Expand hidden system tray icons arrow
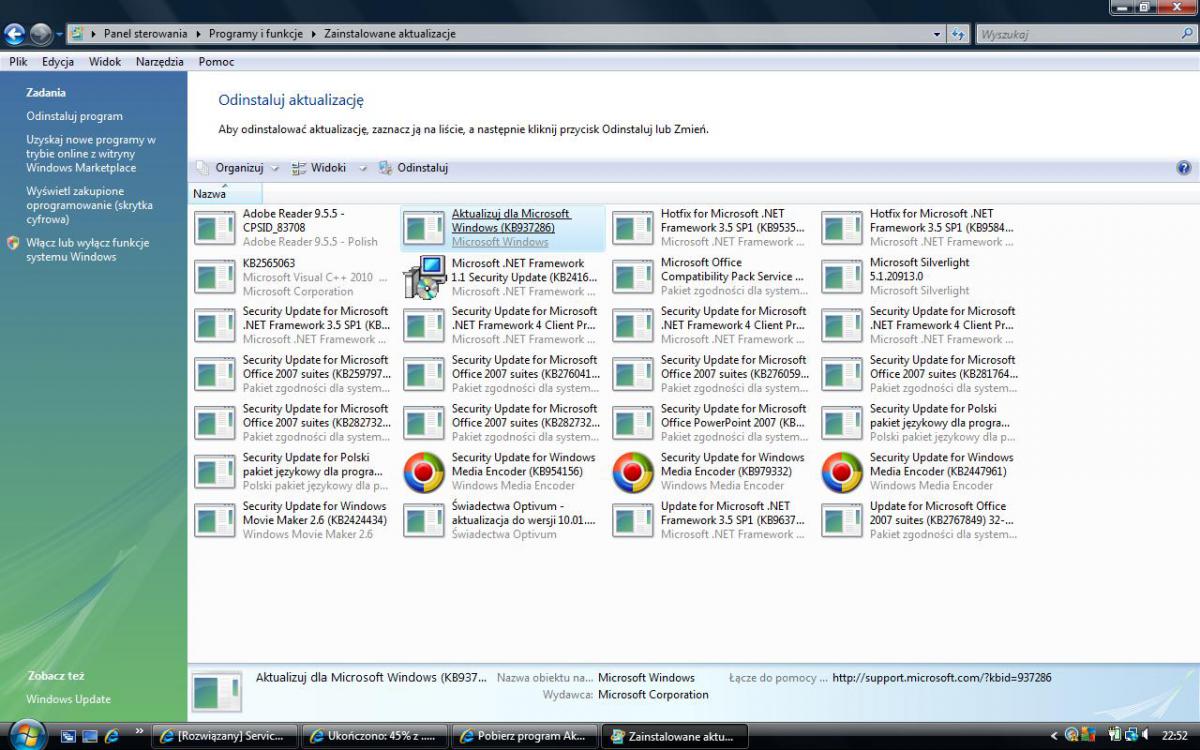Viewport: 1200px width, 750px height. (1056, 736)
